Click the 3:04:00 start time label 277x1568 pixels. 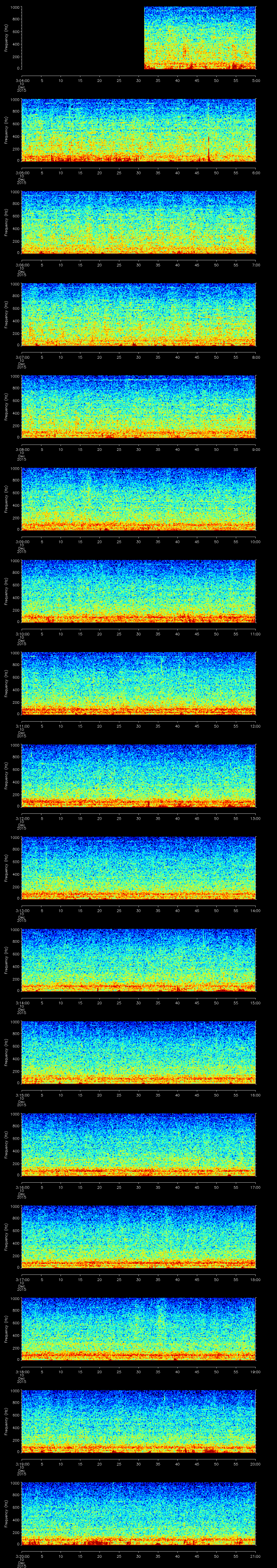click(x=22, y=80)
